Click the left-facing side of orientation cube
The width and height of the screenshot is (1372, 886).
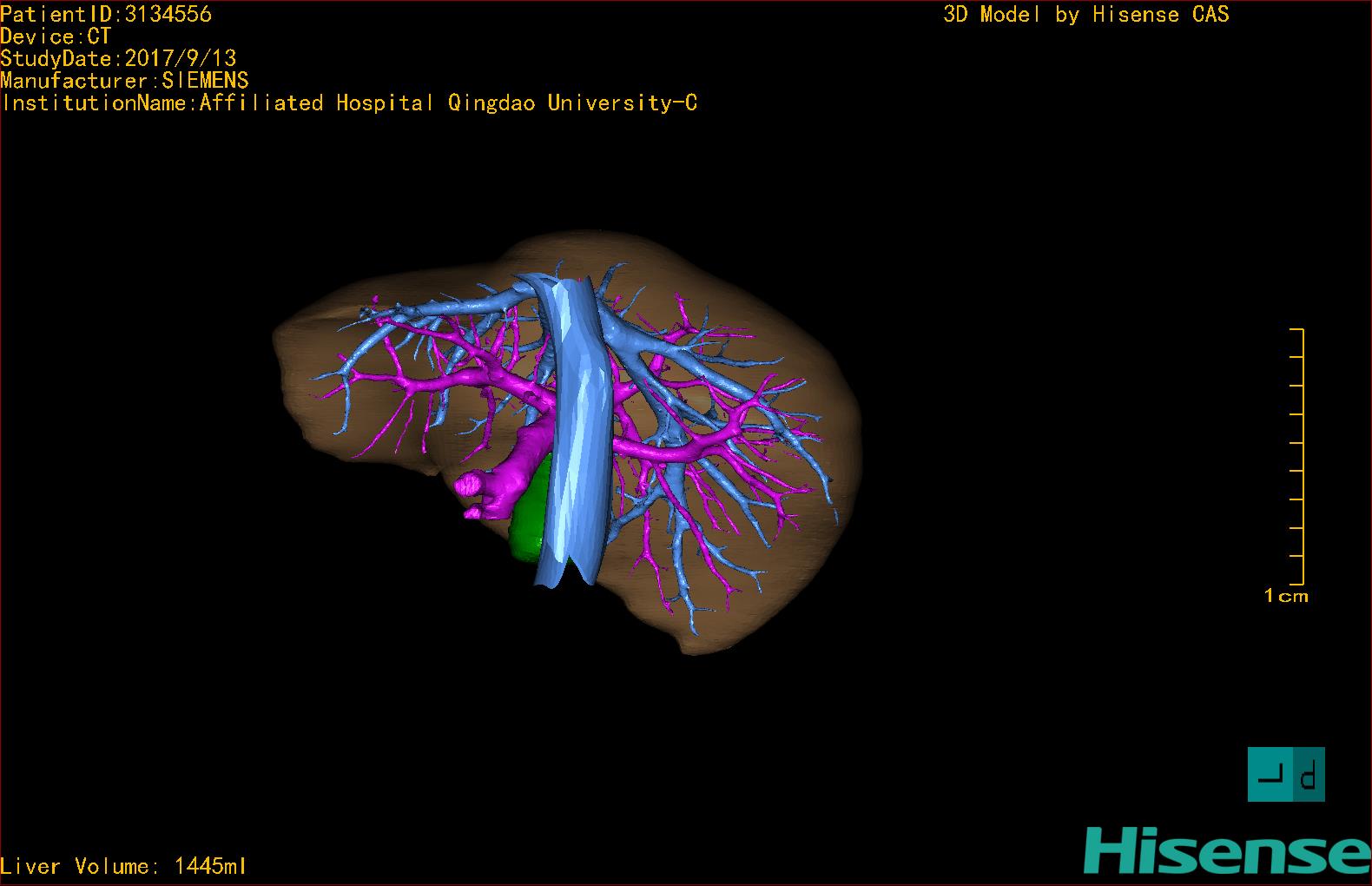coord(1269,774)
